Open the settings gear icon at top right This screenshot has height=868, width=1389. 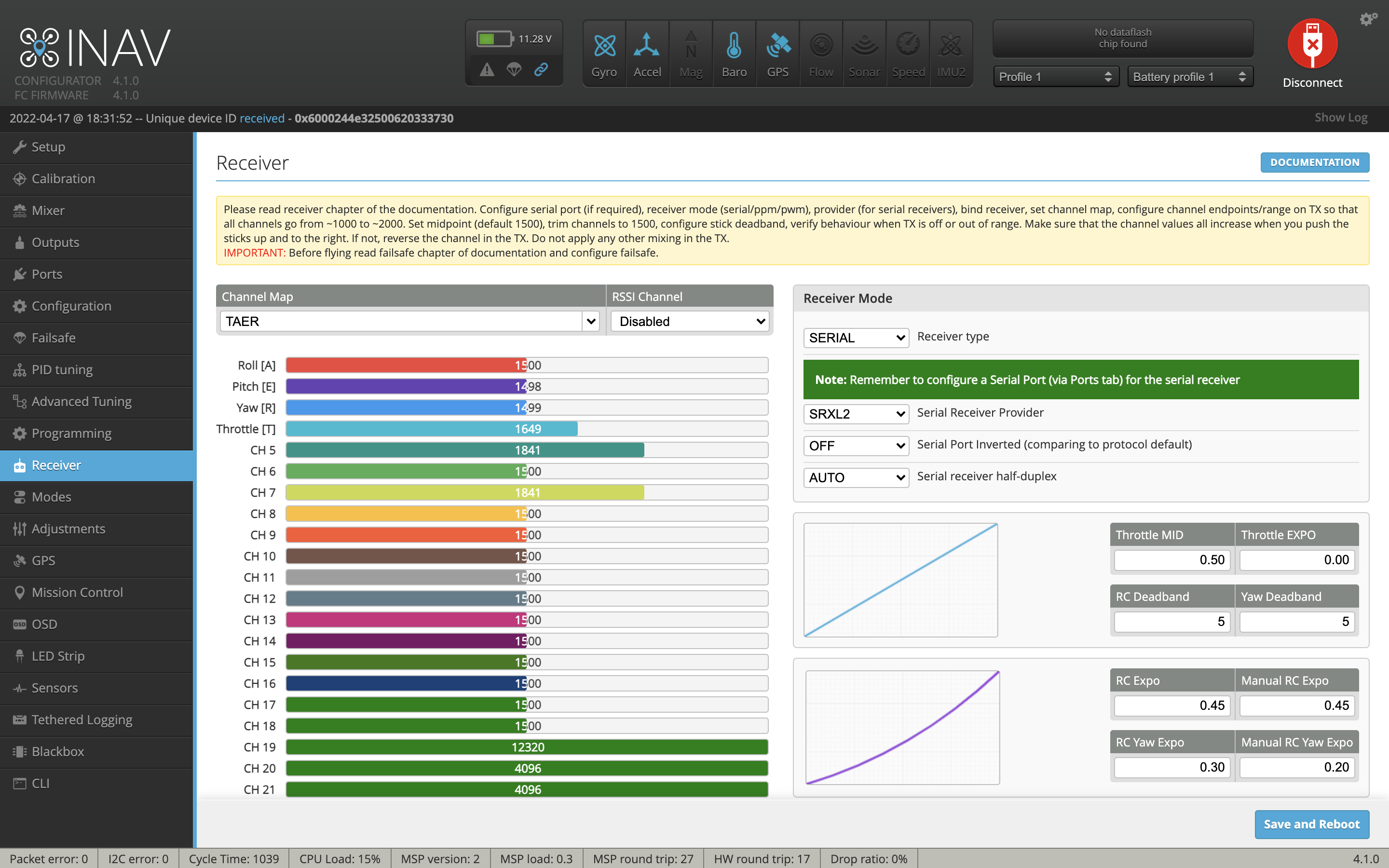(x=1368, y=19)
